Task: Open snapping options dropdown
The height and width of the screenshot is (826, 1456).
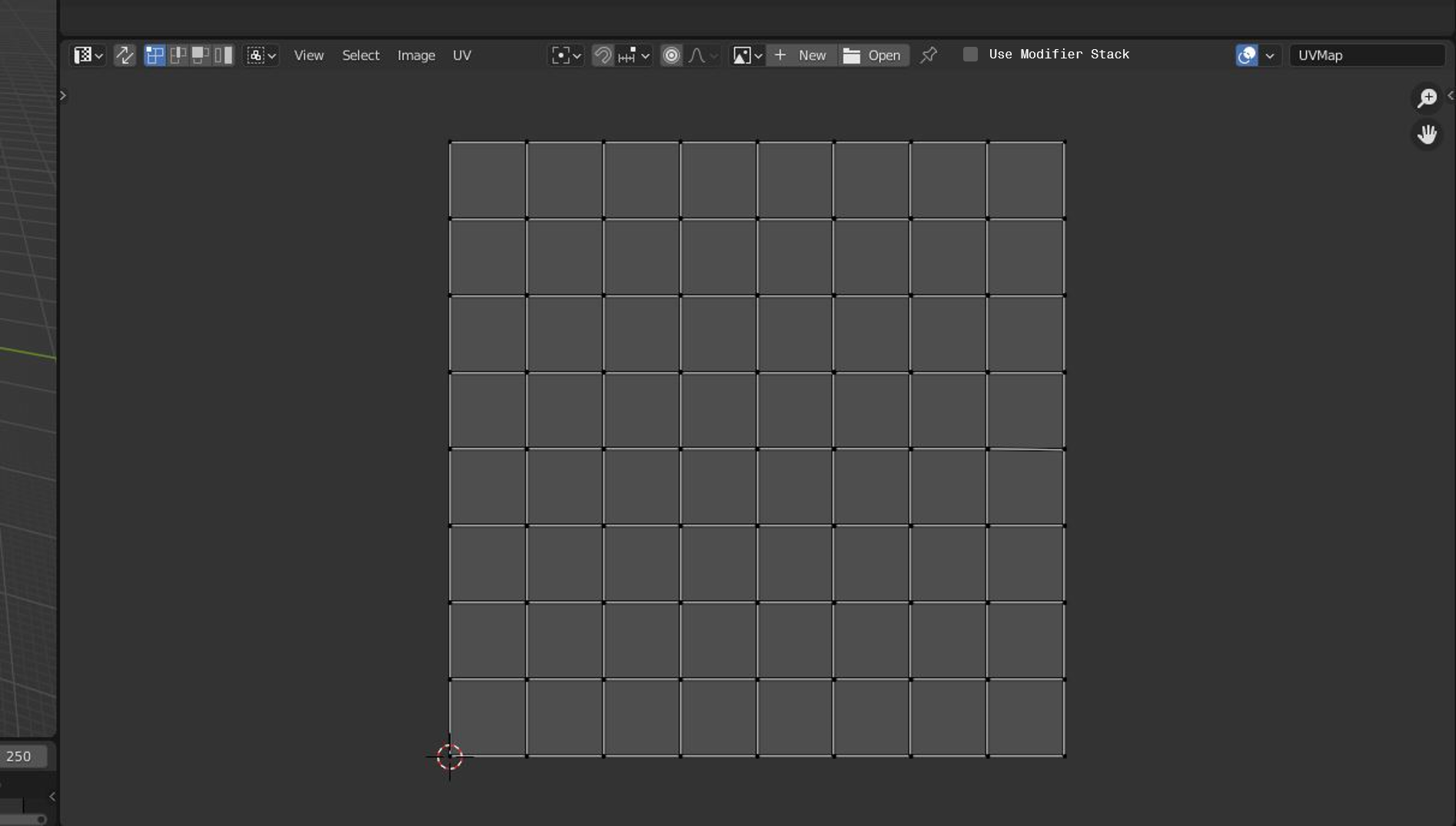Action: (x=633, y=55)
